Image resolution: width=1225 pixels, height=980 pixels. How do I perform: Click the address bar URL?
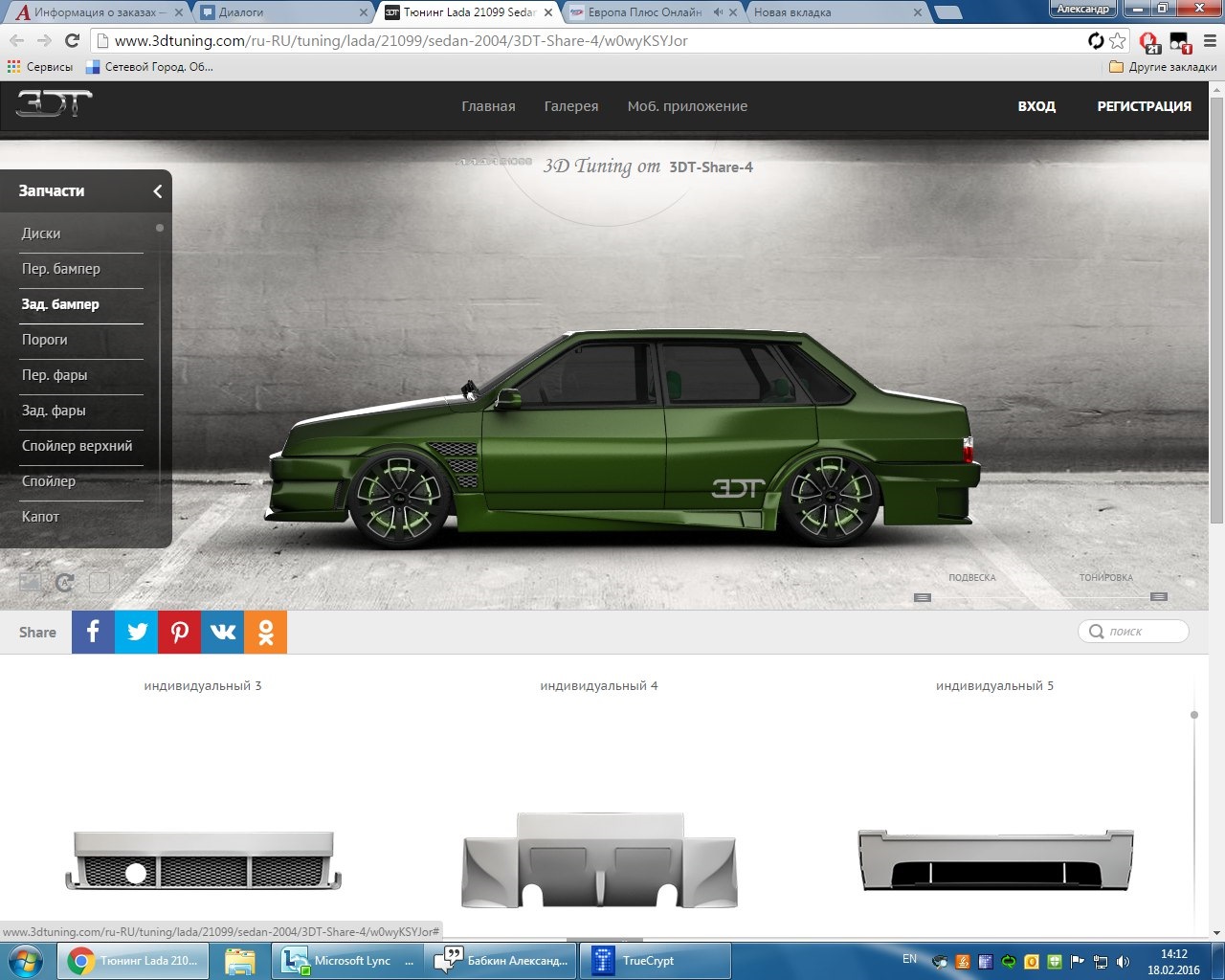401,41
